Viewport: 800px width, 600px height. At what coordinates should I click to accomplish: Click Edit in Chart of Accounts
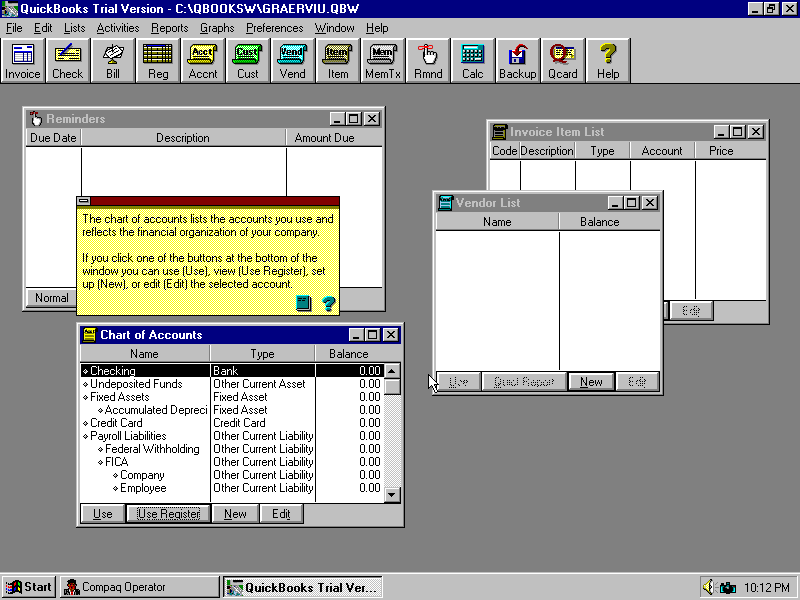point(281,514)
